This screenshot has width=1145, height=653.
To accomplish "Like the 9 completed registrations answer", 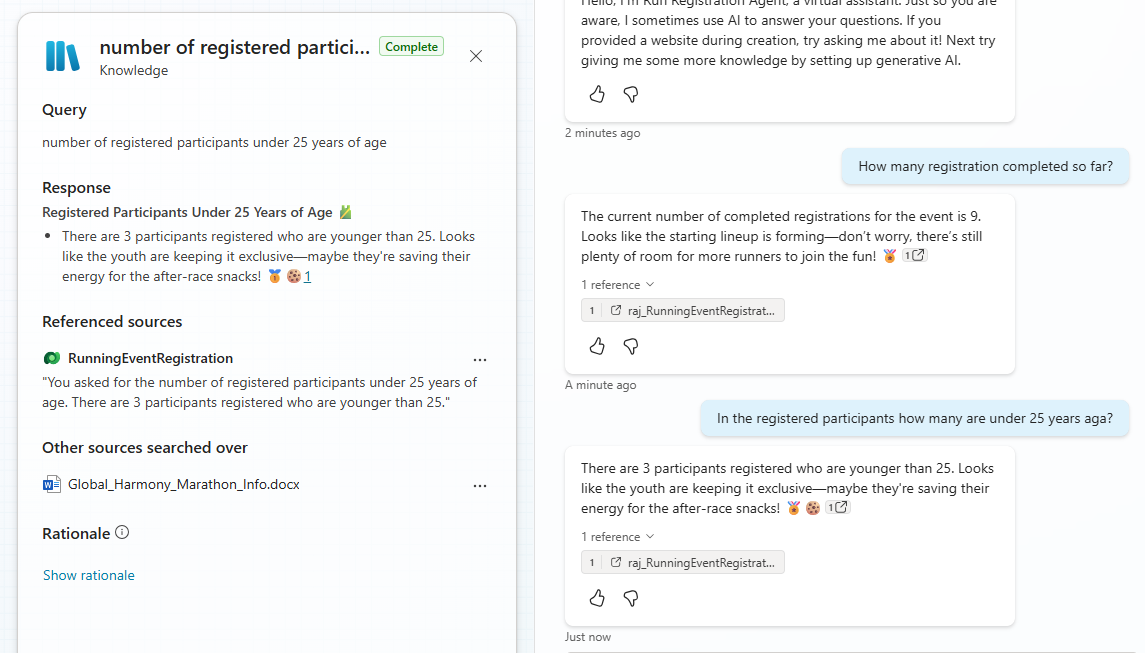I will click(x=597, y=346).
